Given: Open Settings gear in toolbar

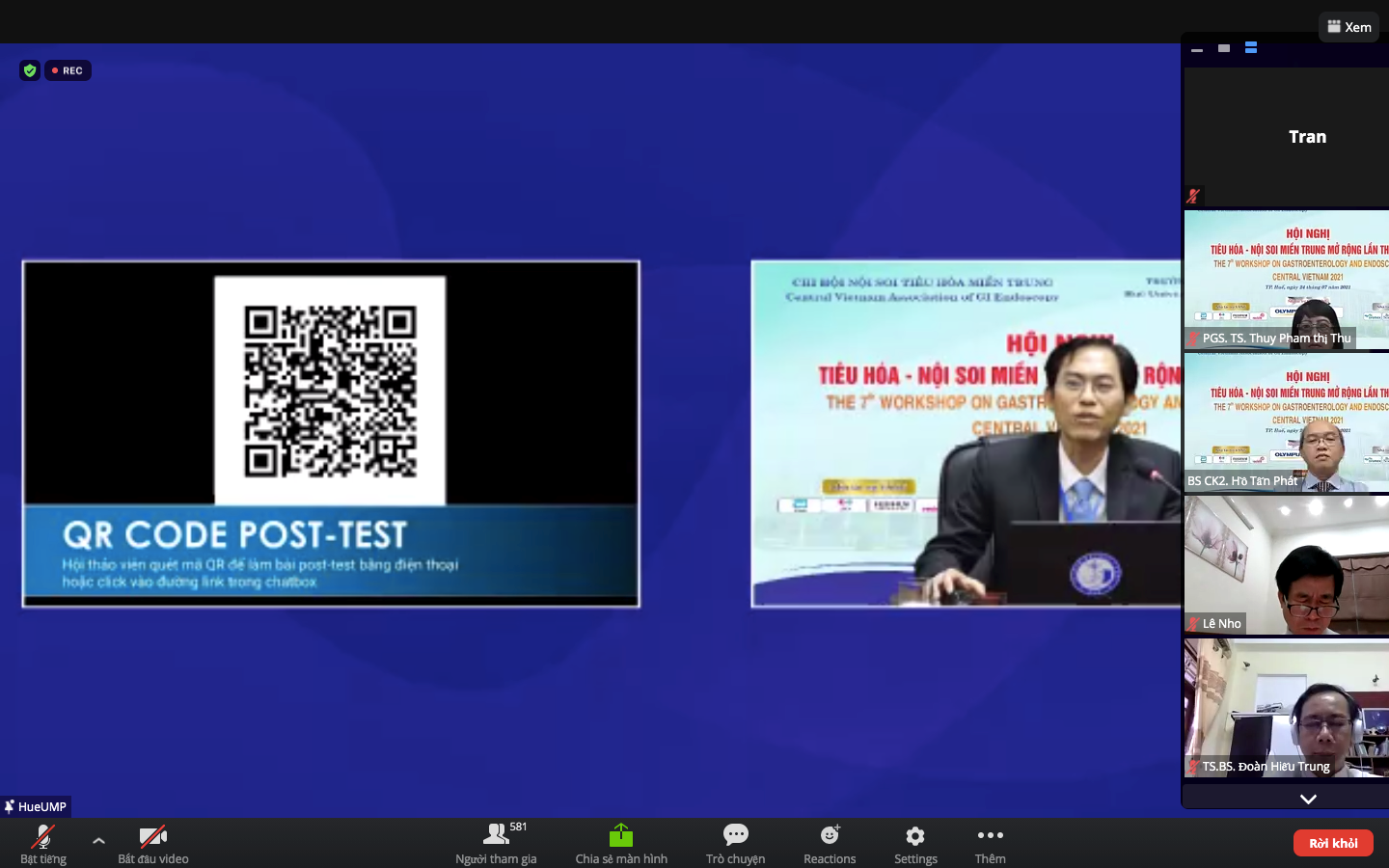Looking at the screenshot, I should coord(915,842).
